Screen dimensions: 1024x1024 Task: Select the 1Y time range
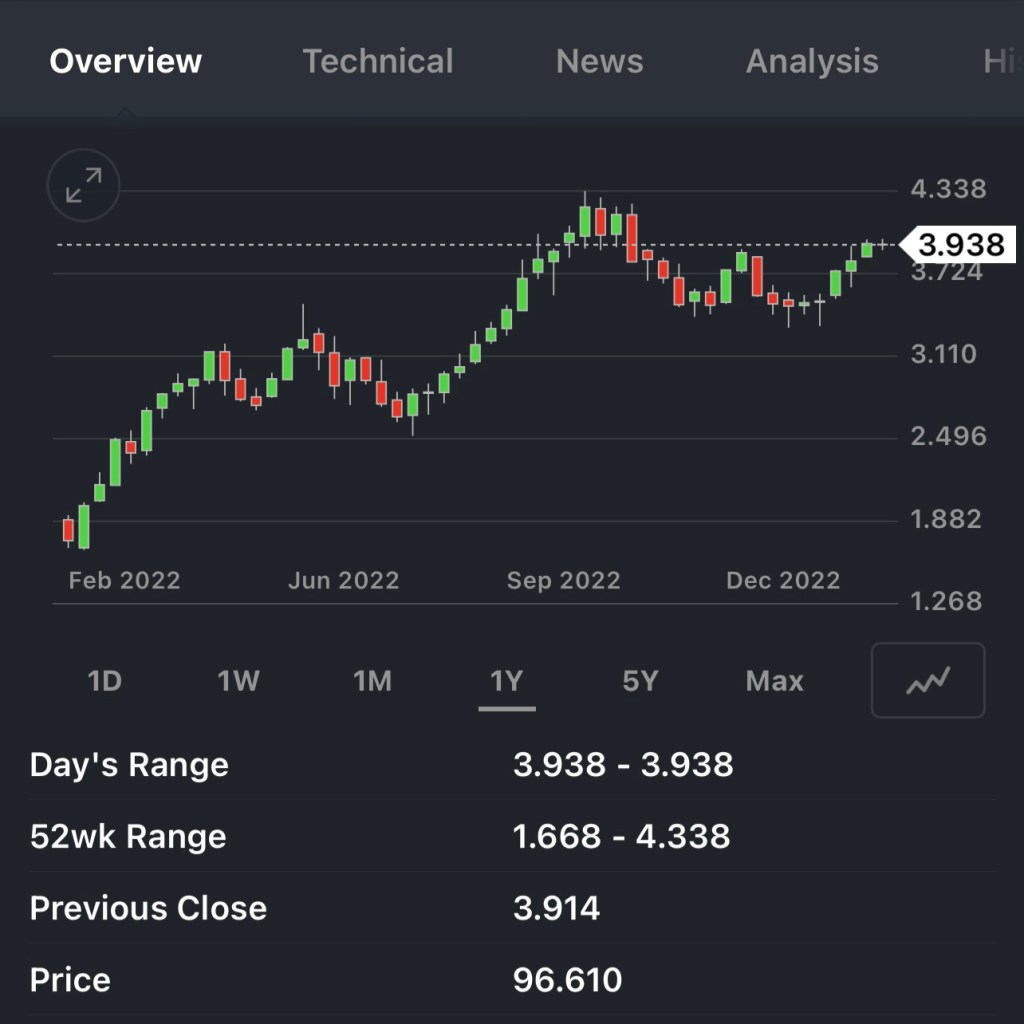click(x=507, y=681)
